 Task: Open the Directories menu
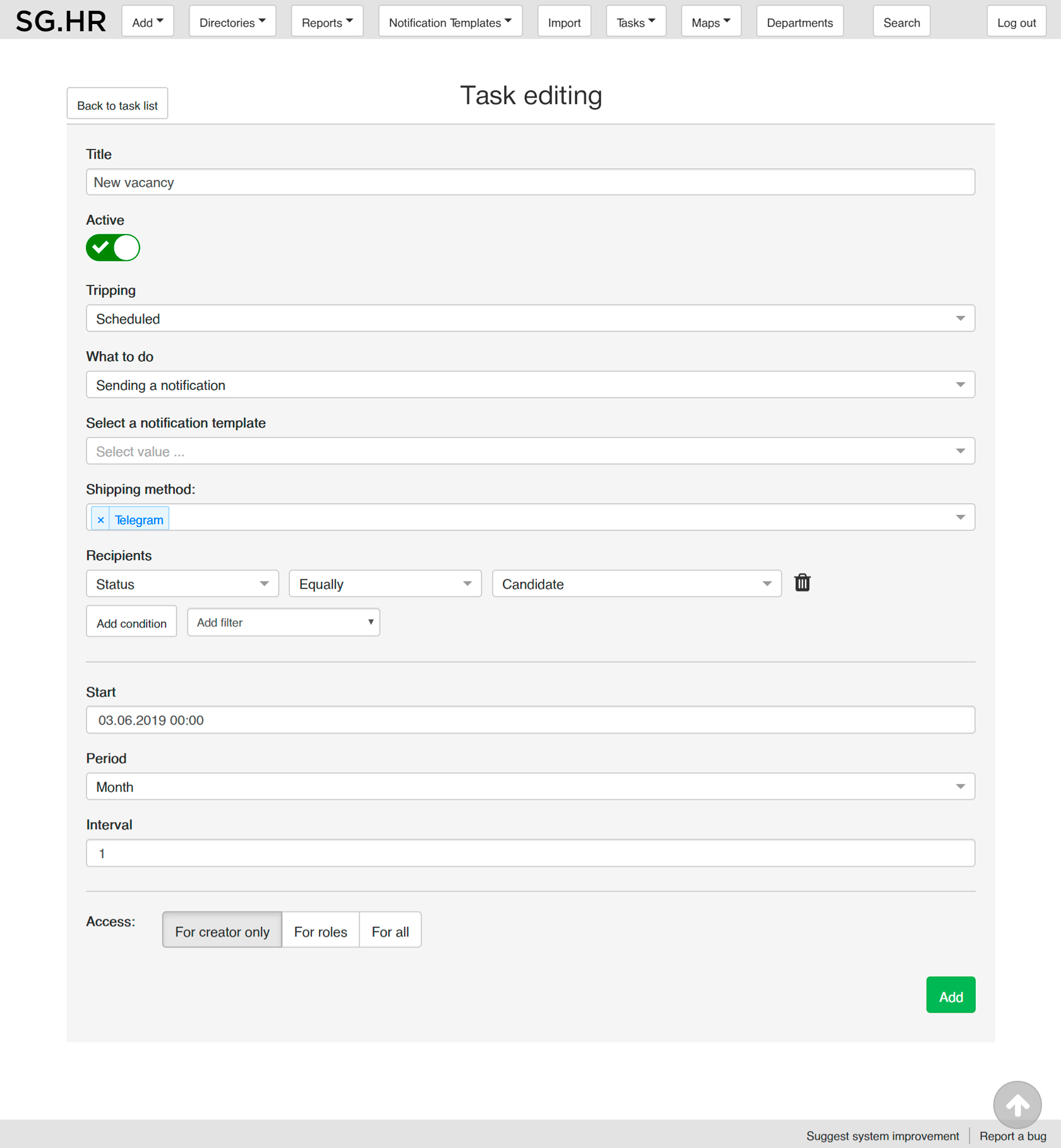232,22
